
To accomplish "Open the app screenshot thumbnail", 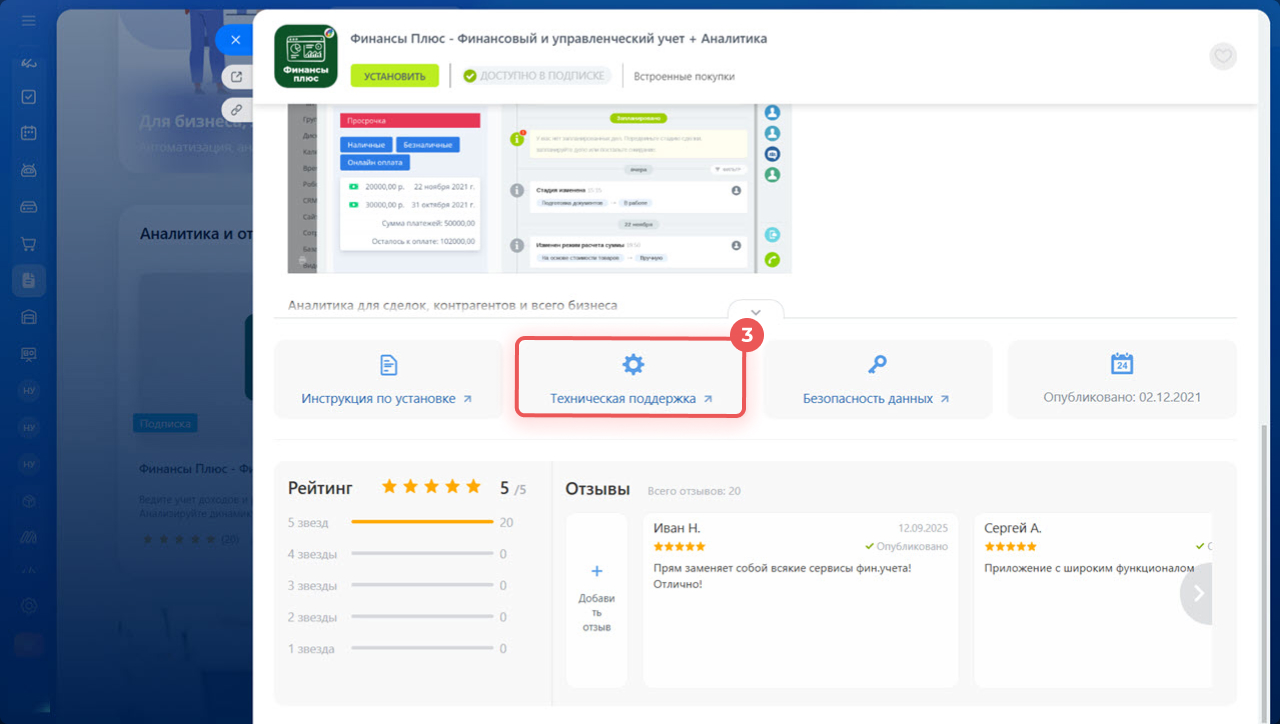I will [540, 188].
